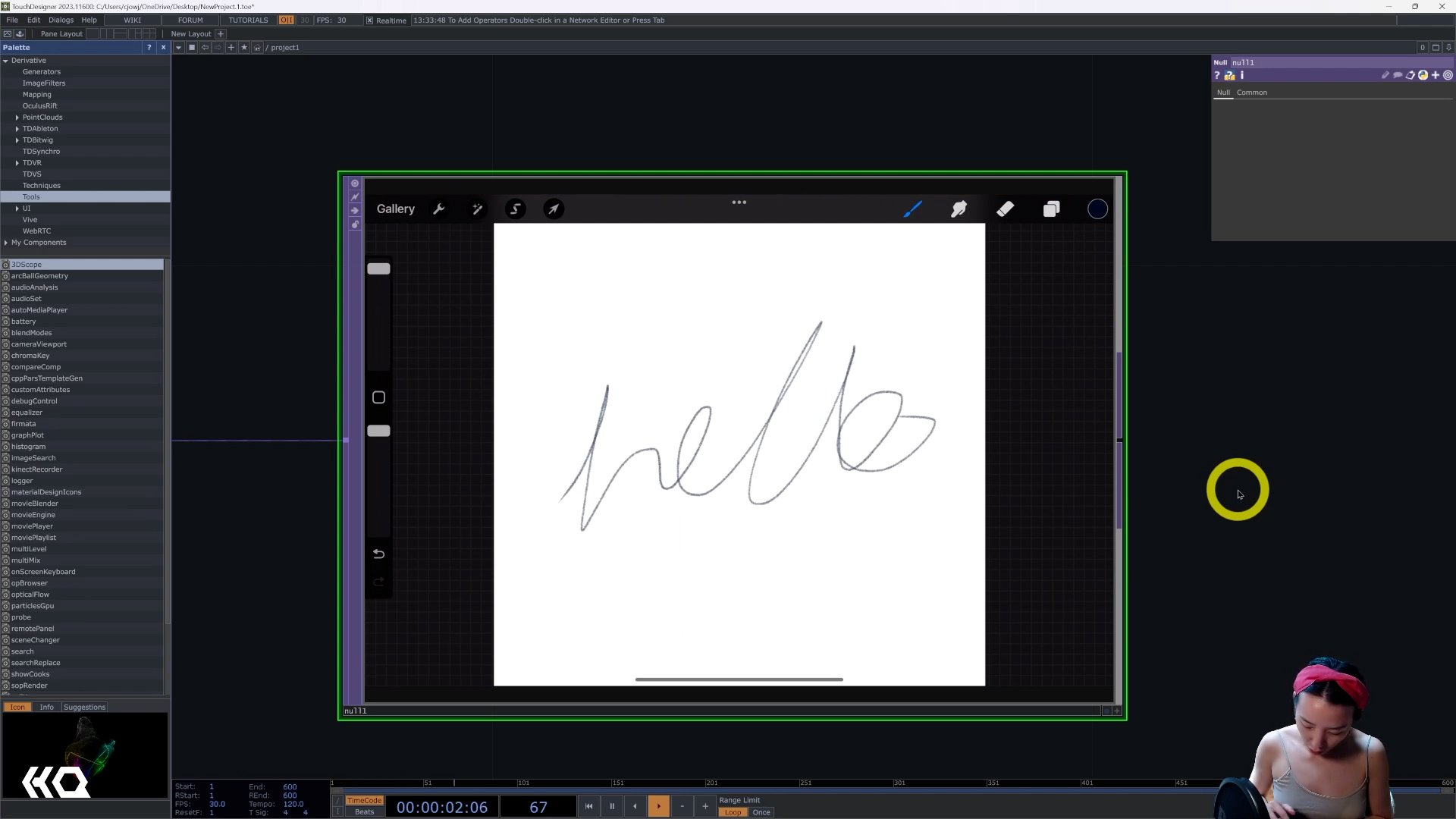Set range limit to Loop
Image resolution: width=1456 pixels, height=819 pixels.
[733, 812]
